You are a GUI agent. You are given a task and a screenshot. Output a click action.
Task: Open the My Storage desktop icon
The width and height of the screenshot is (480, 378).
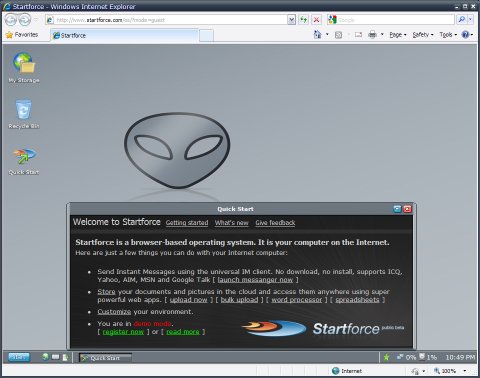(24, 67)
